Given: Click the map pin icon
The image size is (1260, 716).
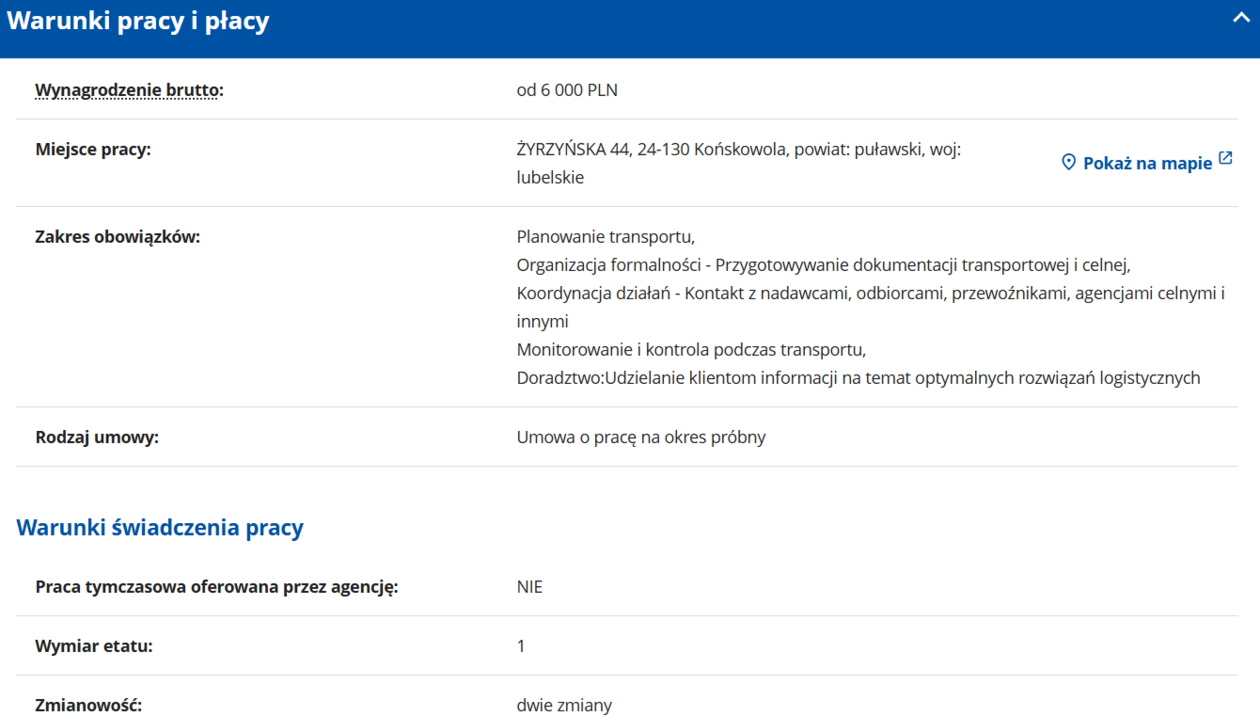Looking at the screenshot, I should [1068, 163].
